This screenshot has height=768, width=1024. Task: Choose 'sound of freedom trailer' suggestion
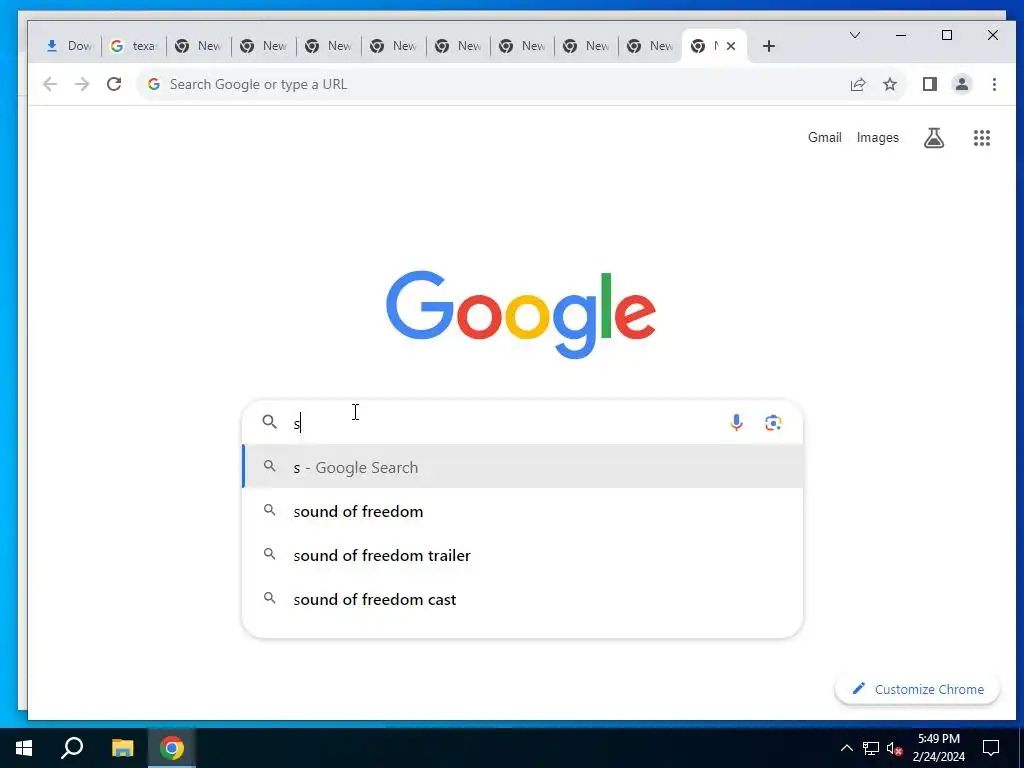coord(522,555)
